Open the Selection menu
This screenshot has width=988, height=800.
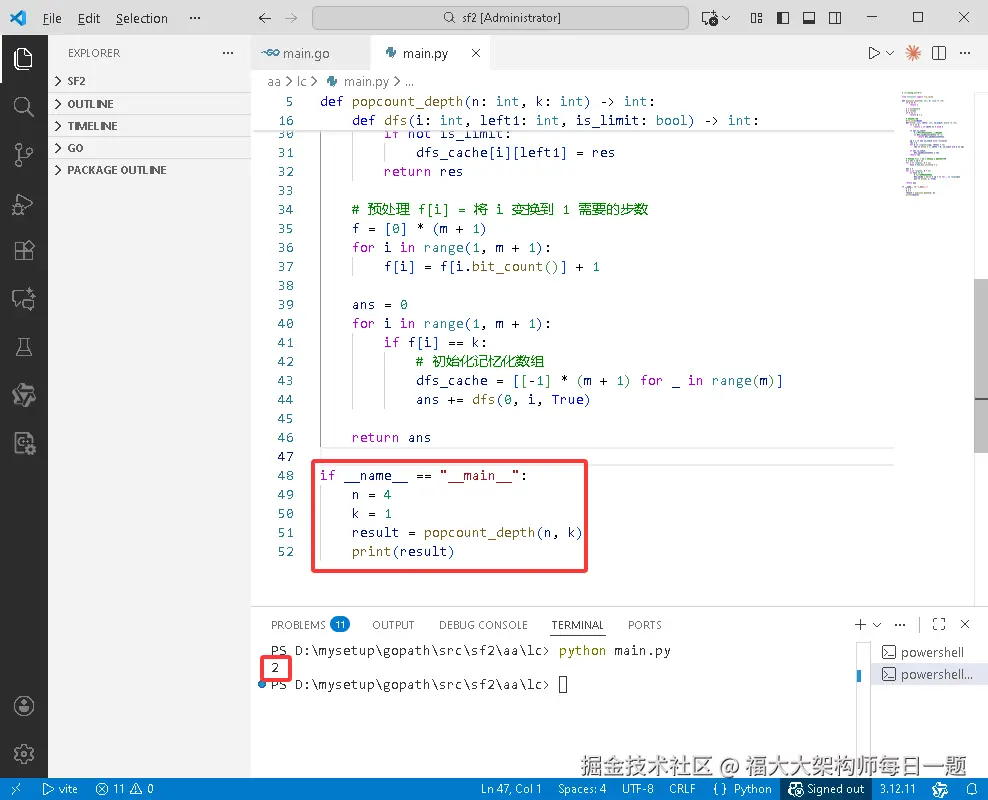pos(142,18)
